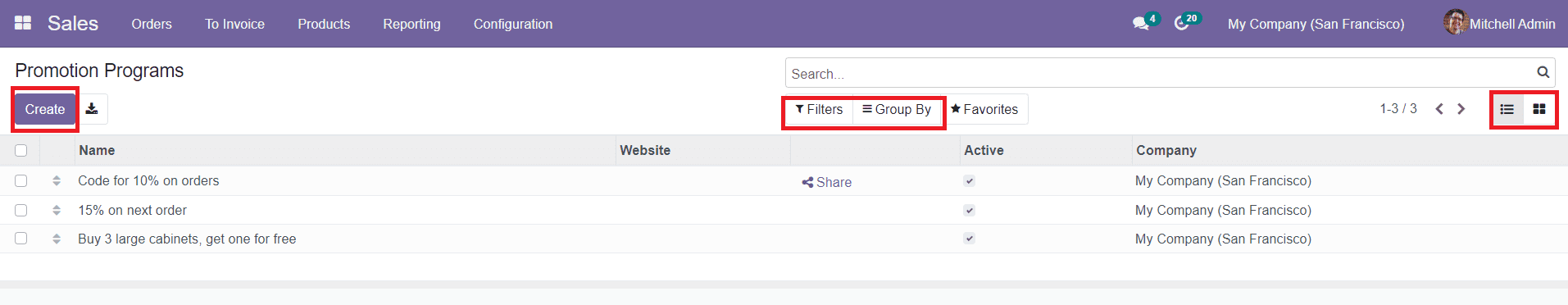Sort by the Name column header

(x=345, y=150)
